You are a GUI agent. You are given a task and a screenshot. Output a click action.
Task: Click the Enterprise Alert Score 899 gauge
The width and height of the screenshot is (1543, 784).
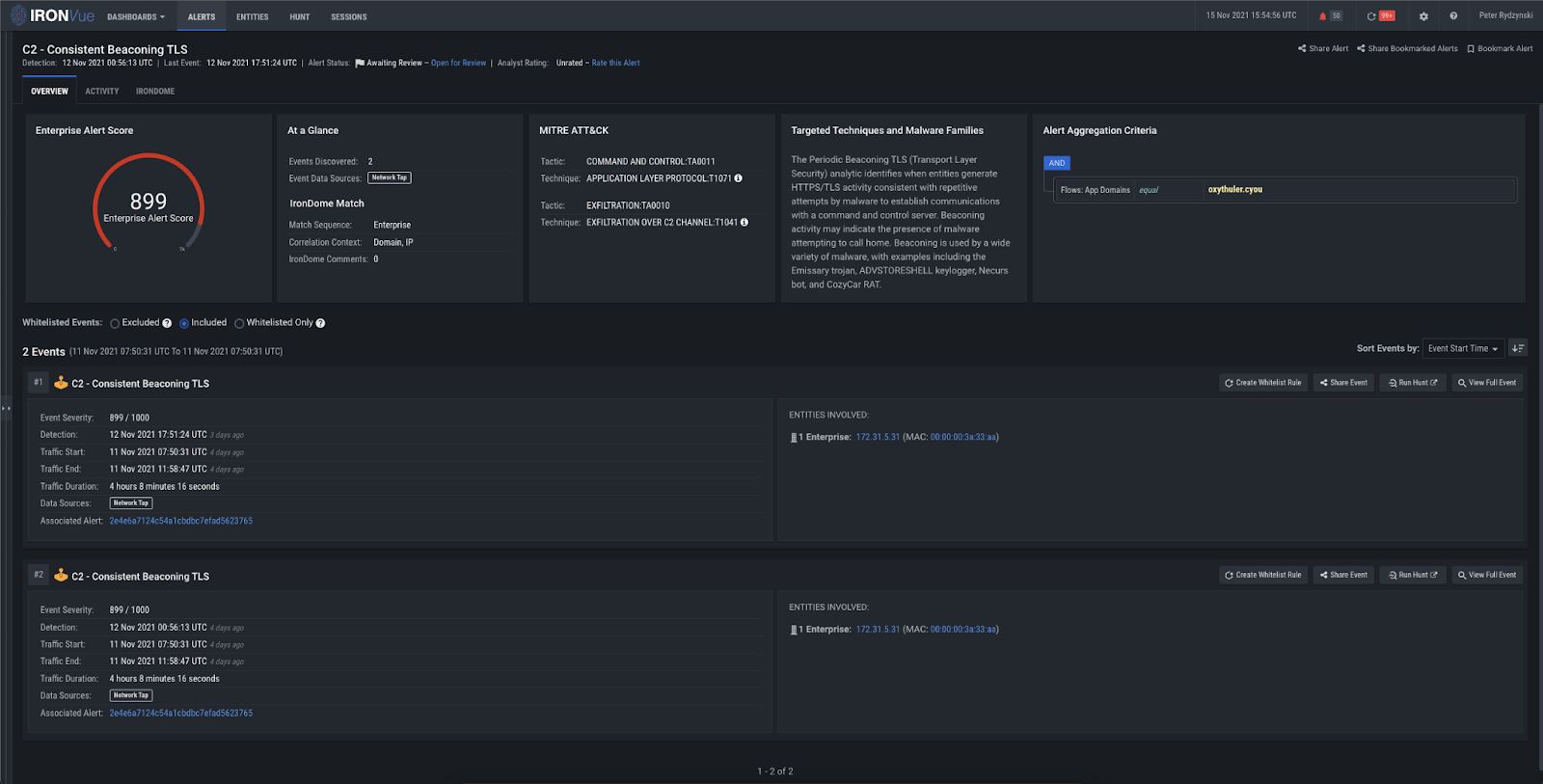149,203
